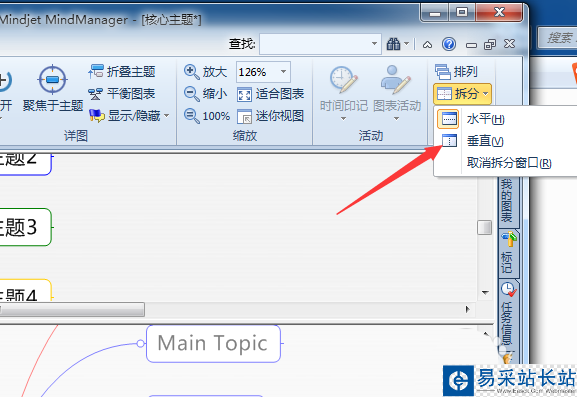Close the document via the inner X

click(x=509, y=44)
